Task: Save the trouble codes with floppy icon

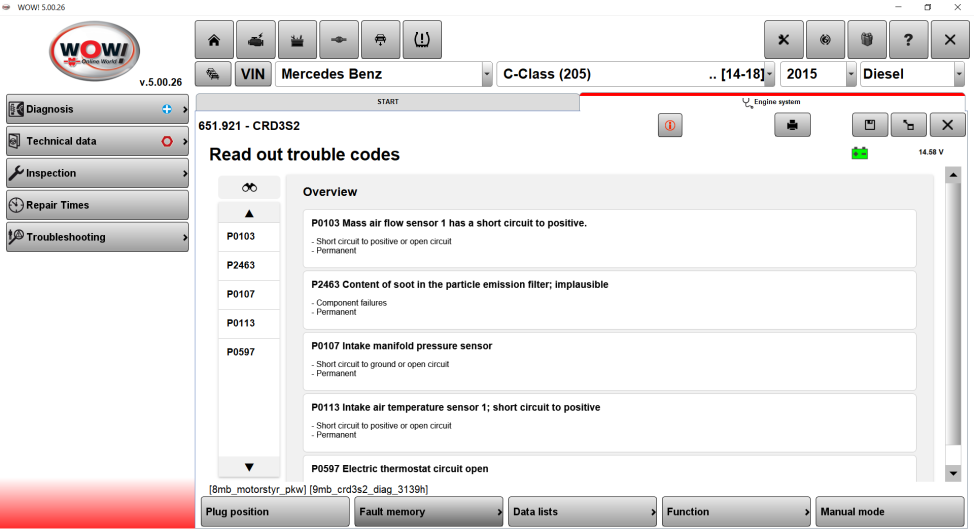Action: [870, 125]
